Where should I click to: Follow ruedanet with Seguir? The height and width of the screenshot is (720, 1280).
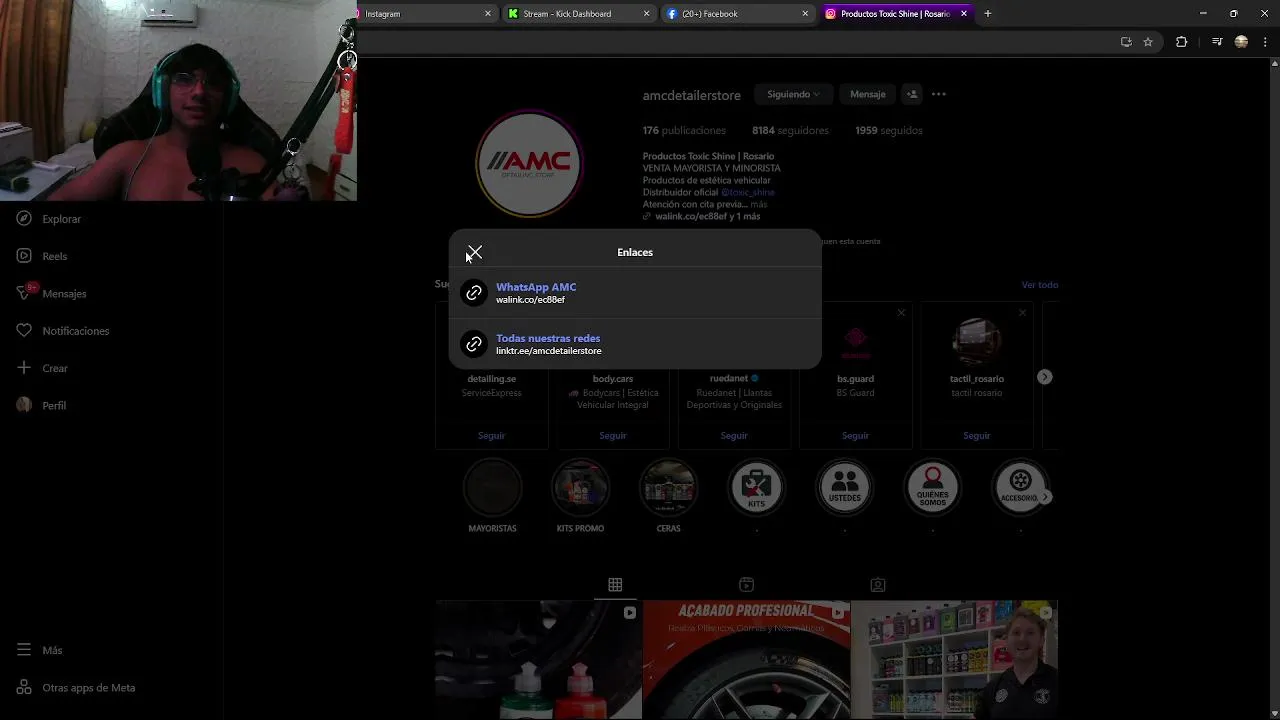tap(734, 436)
